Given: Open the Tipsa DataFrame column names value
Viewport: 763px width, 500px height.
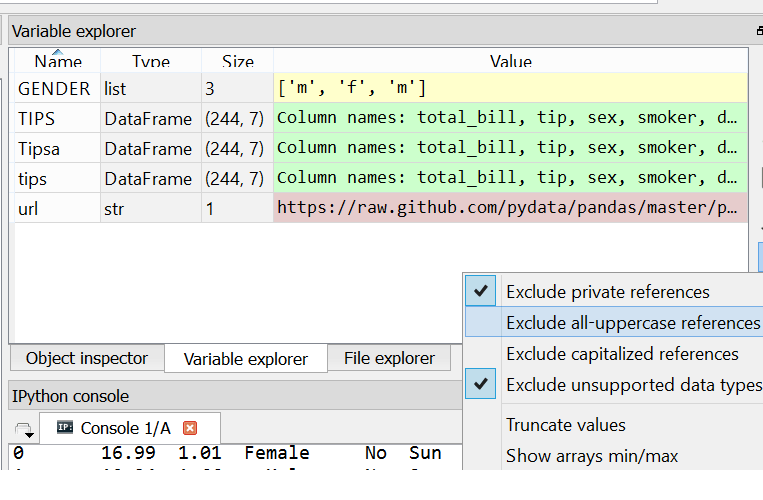Looking at the screenshot, I should click(510, 148).
